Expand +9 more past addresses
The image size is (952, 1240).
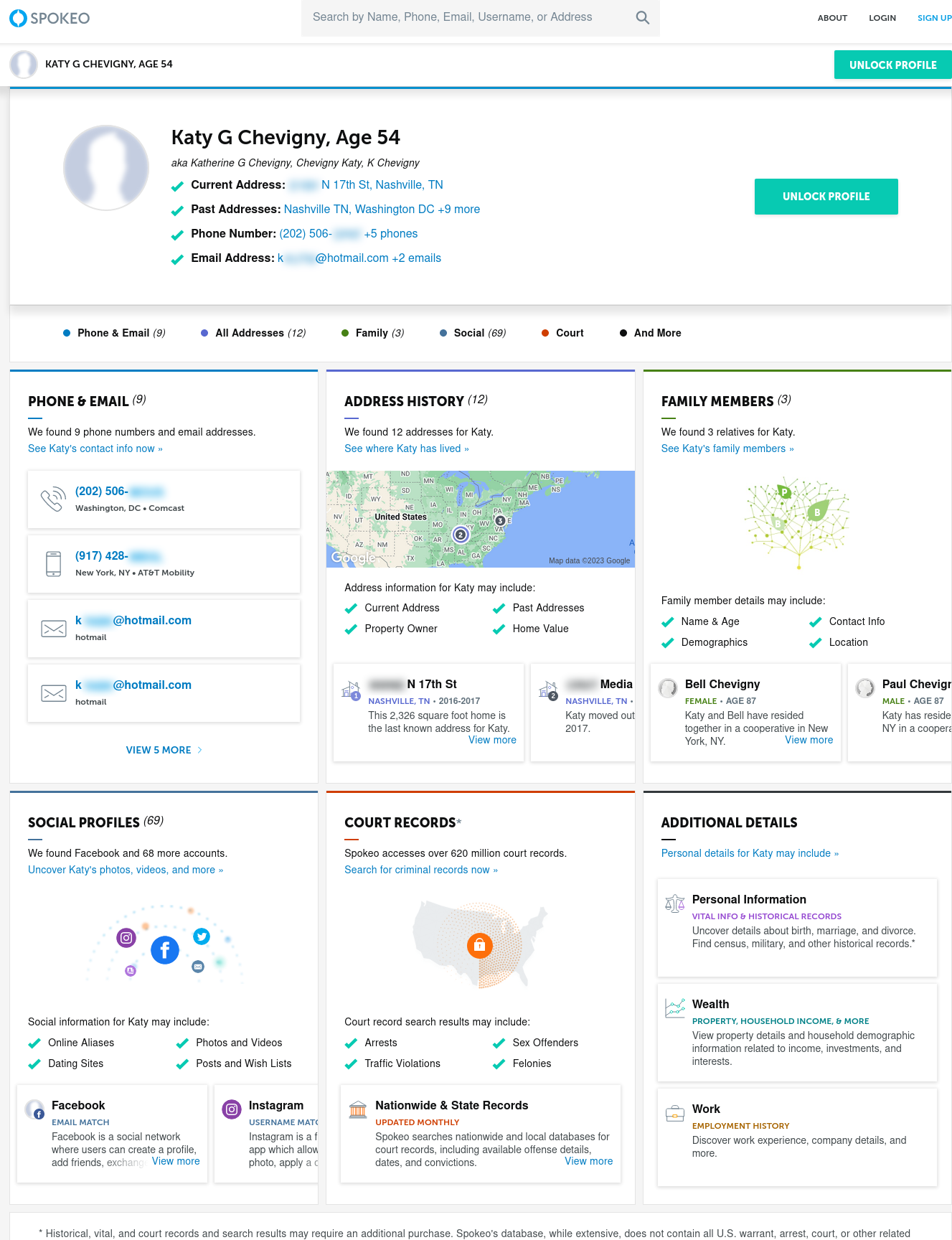point(458,209)
